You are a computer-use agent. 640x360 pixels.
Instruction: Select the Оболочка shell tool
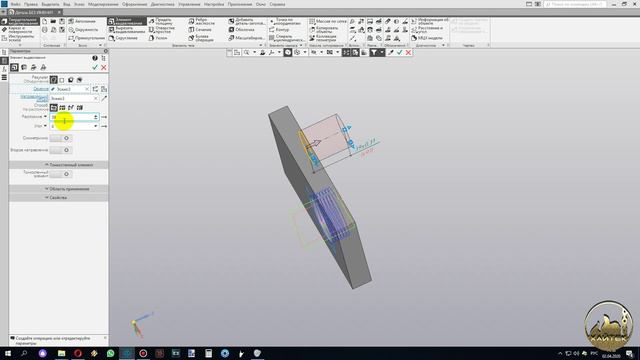(241, 30)
